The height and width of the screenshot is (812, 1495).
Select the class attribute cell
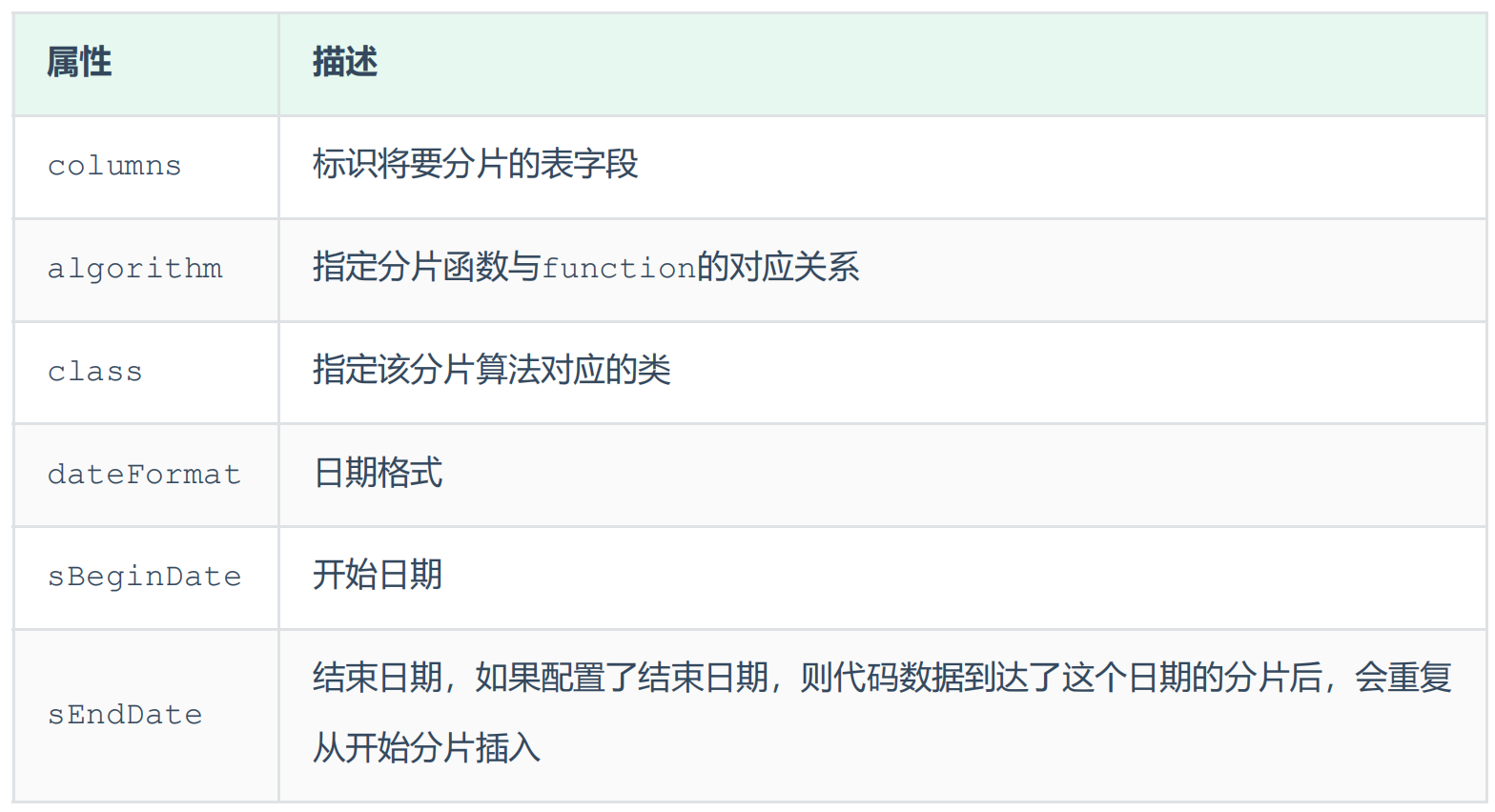94,372
